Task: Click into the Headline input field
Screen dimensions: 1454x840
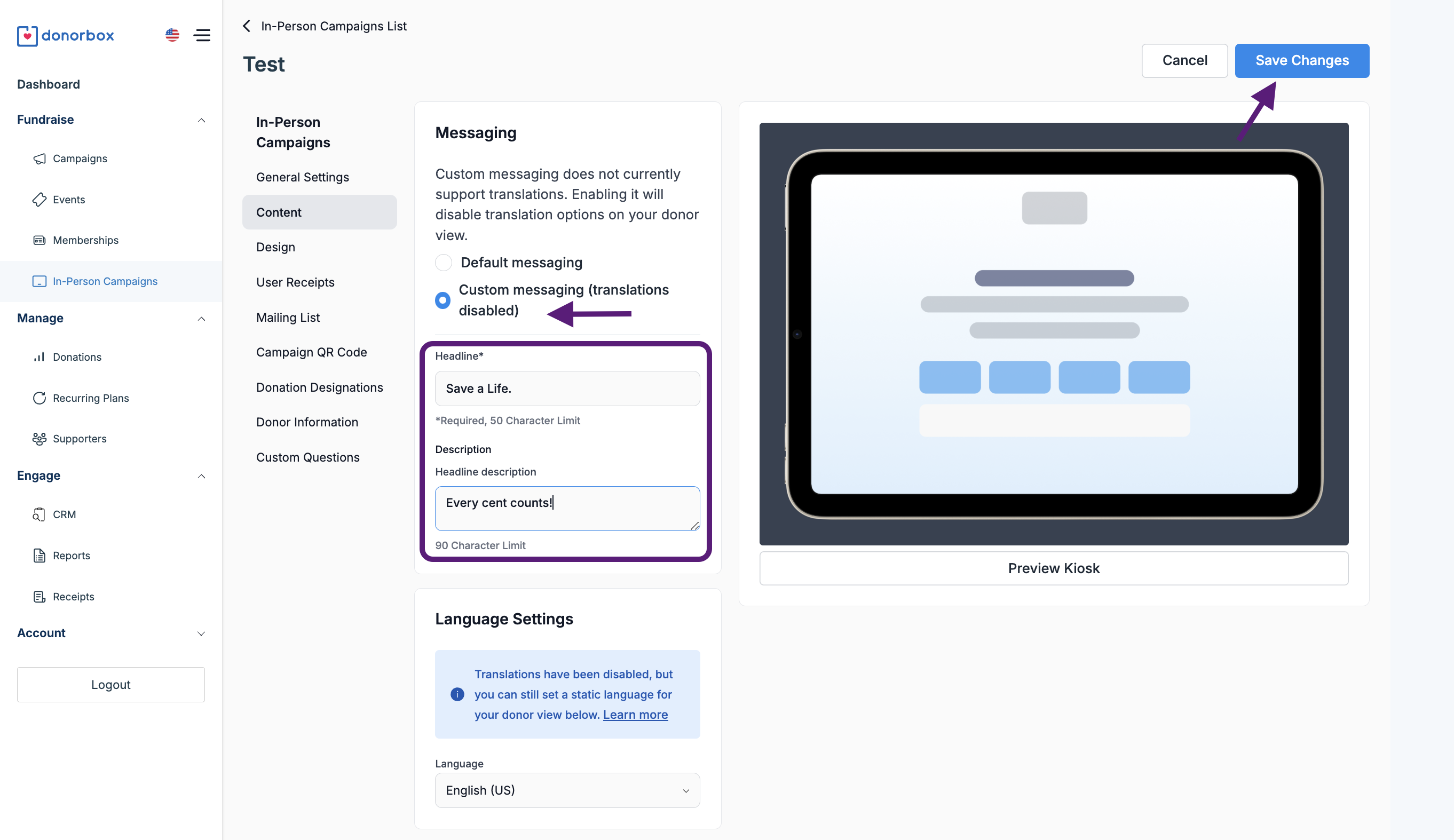Action: tap(567, 389)
